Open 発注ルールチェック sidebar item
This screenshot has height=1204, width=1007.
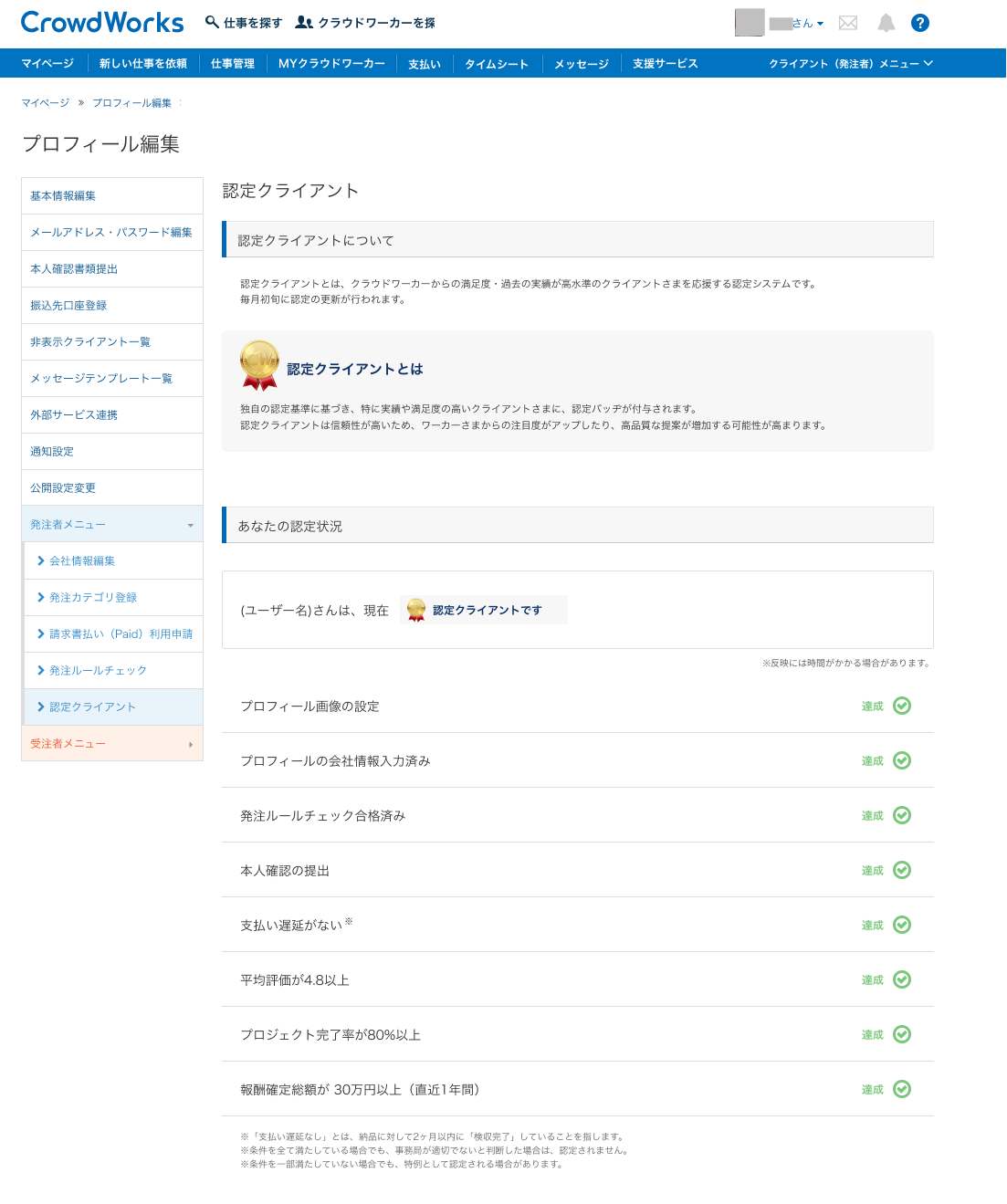pos(98,671)
